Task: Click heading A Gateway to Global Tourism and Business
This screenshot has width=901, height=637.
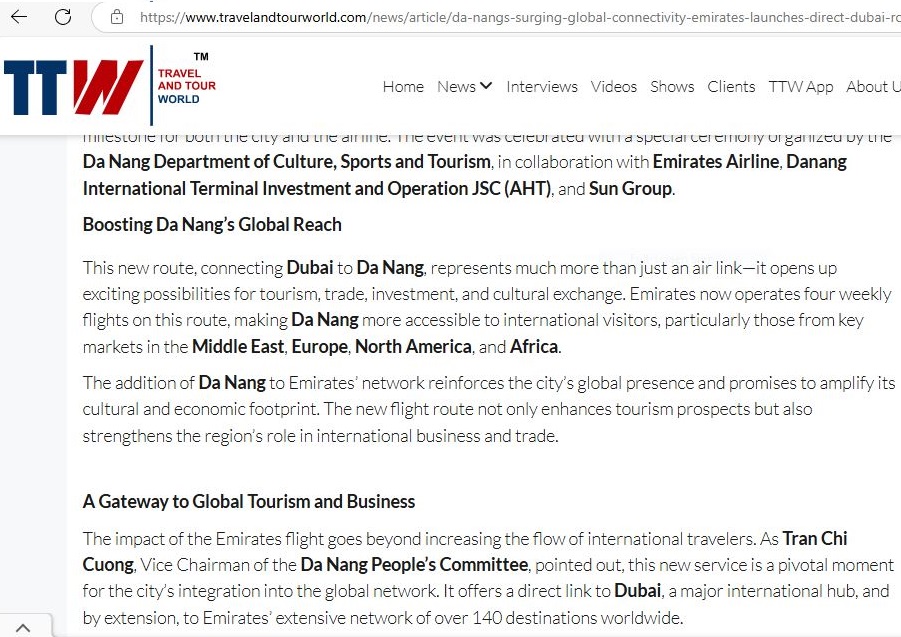Action: (x=249, y=501)
